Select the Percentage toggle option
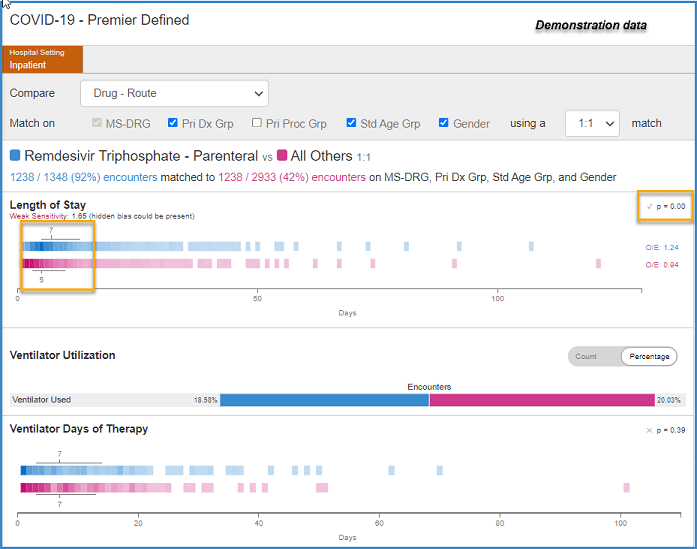697x549 pixels. [649, 357]
